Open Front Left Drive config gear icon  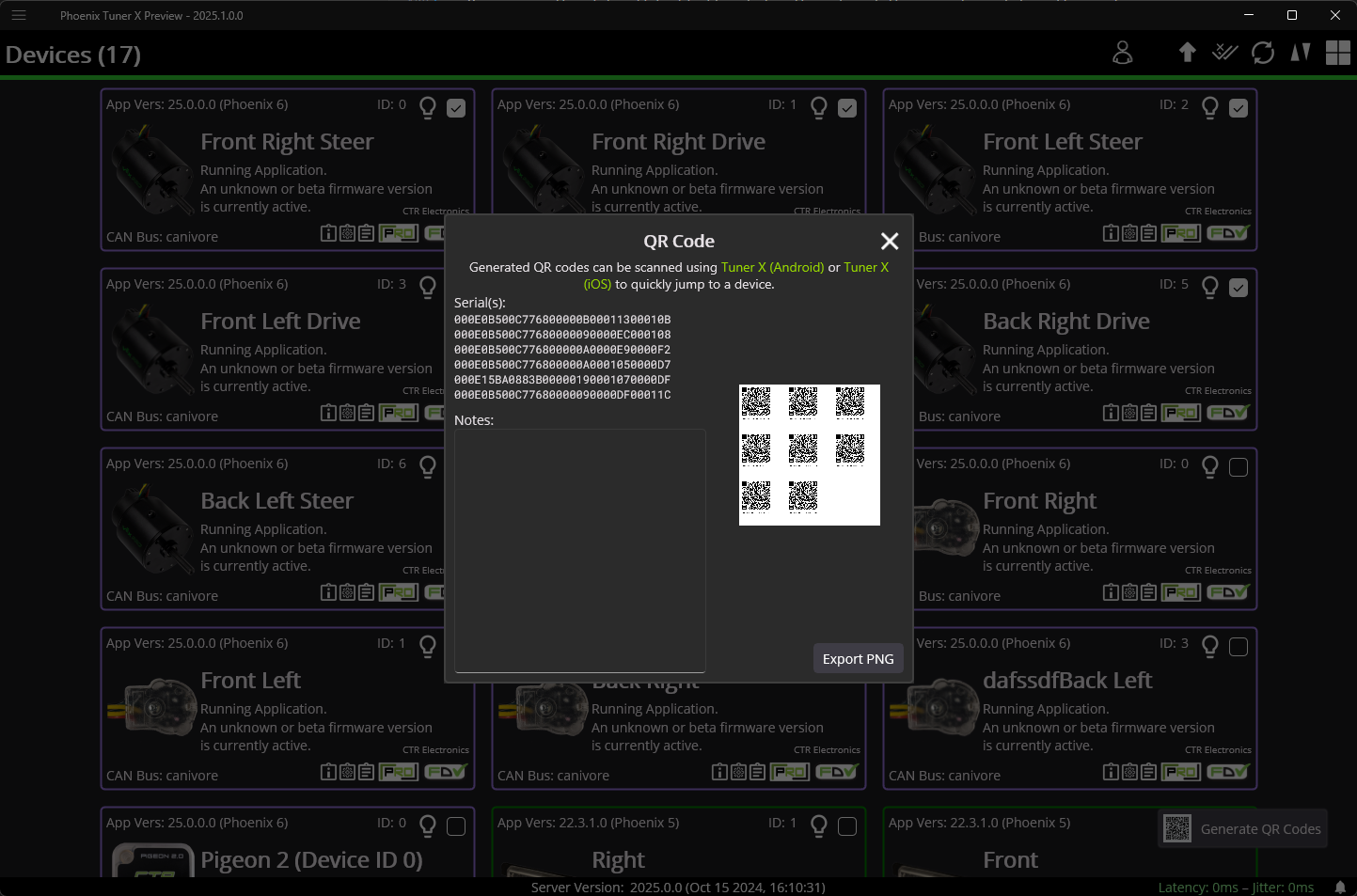point(347,413)
